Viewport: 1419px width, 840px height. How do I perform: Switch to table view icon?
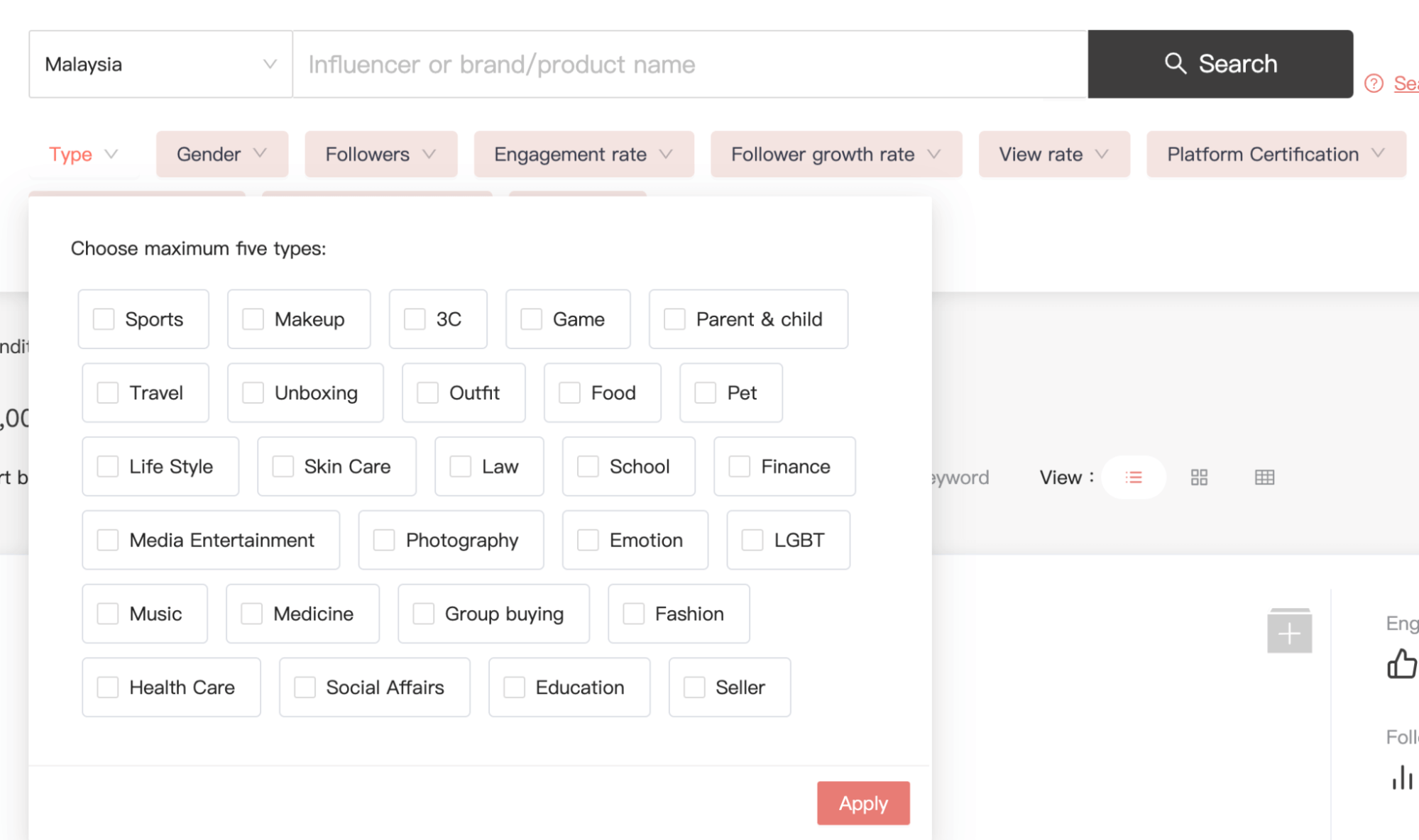(x=1264, y=477)
